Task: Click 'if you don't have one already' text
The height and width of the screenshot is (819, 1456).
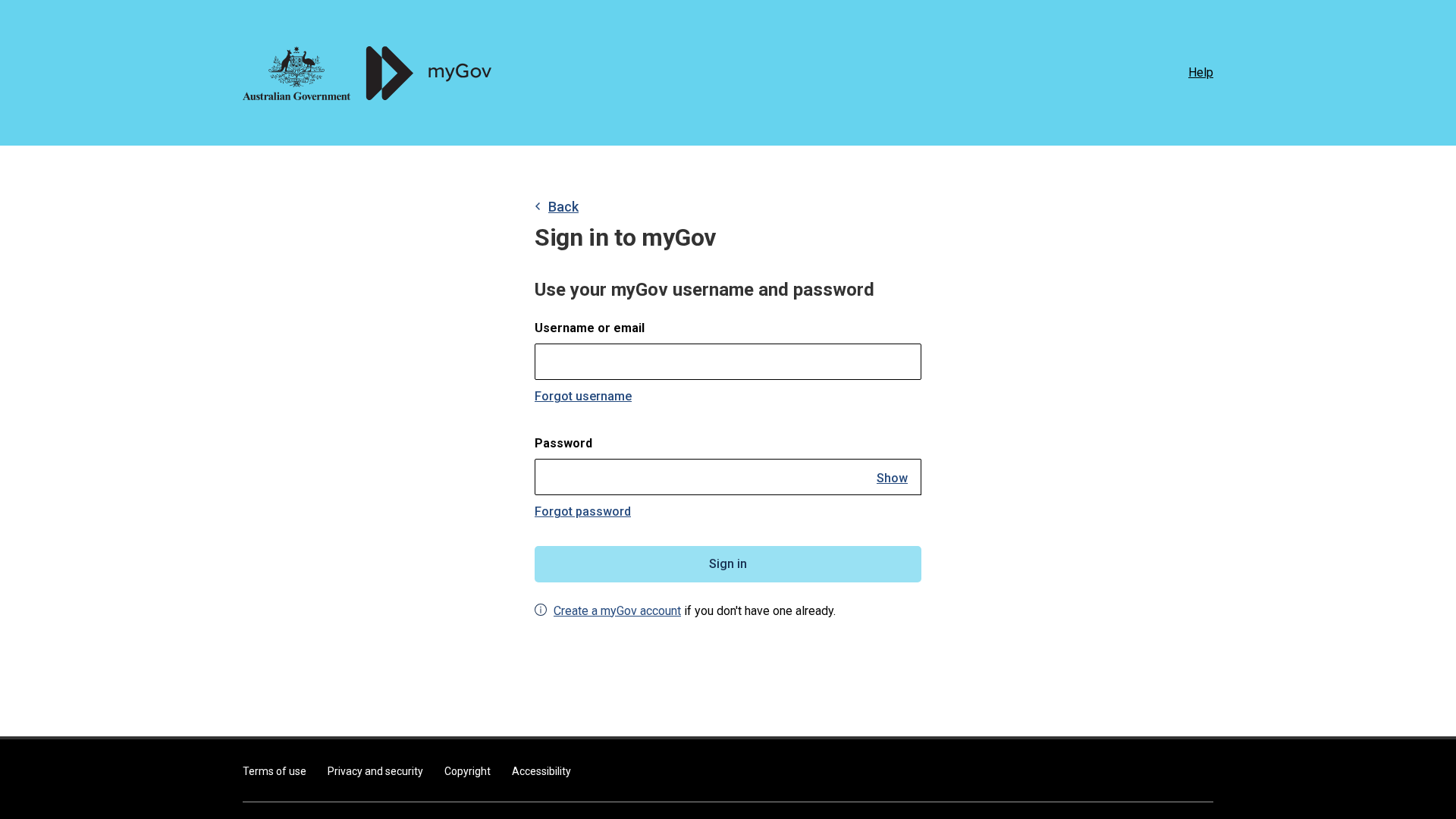Action: [x=760, y=610]
